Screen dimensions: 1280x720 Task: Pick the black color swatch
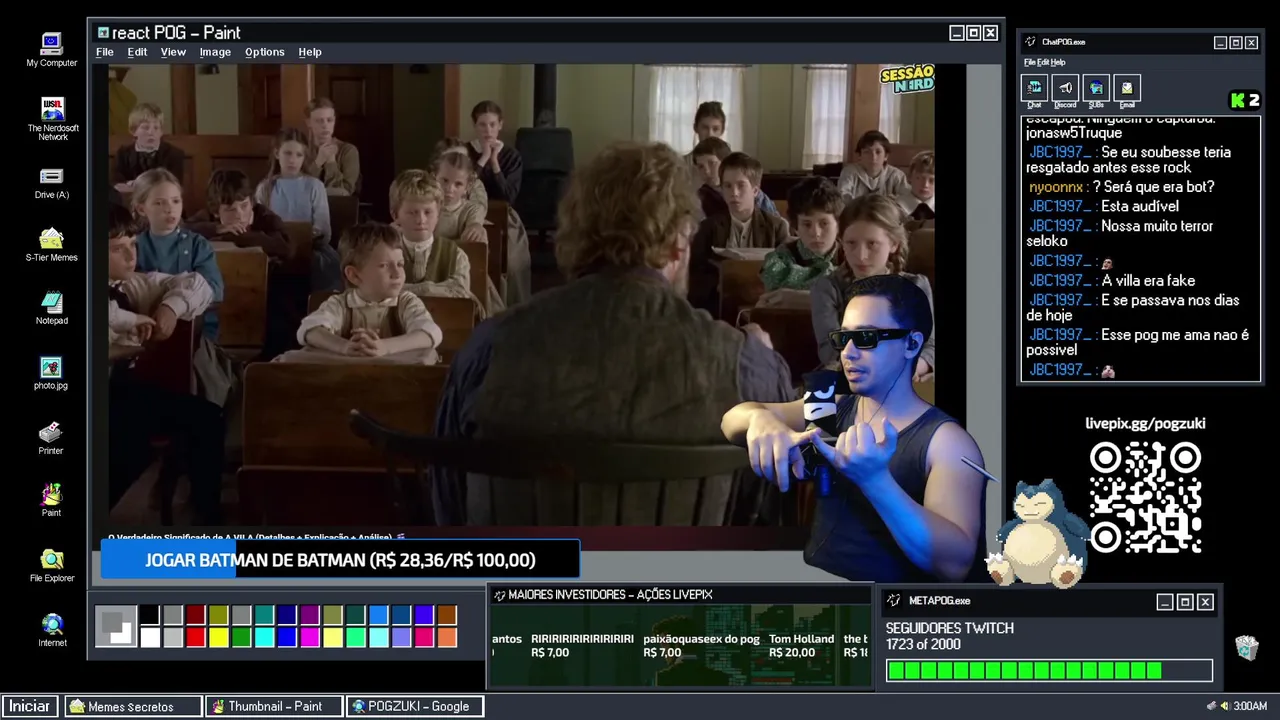coord(150,616)
